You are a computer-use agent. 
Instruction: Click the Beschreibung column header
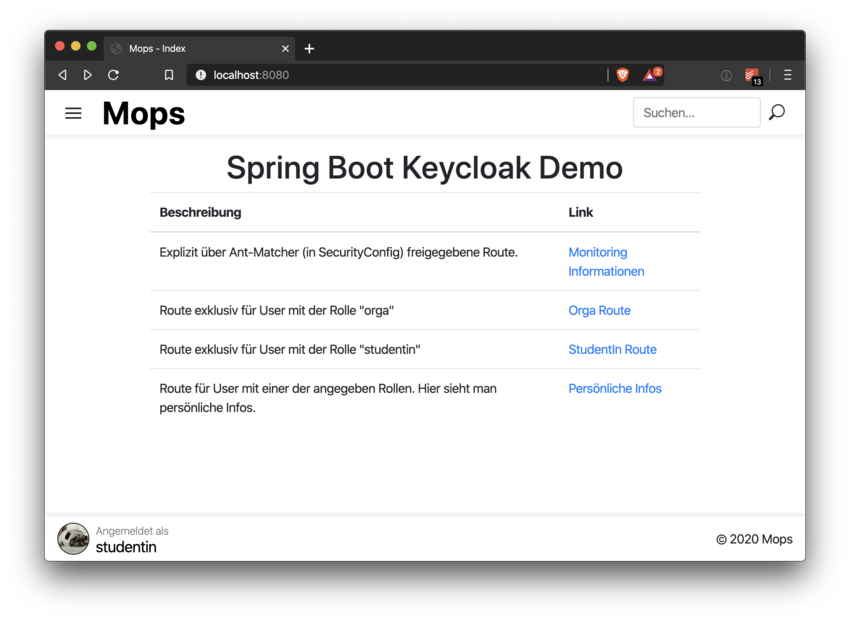click(200, 212)
